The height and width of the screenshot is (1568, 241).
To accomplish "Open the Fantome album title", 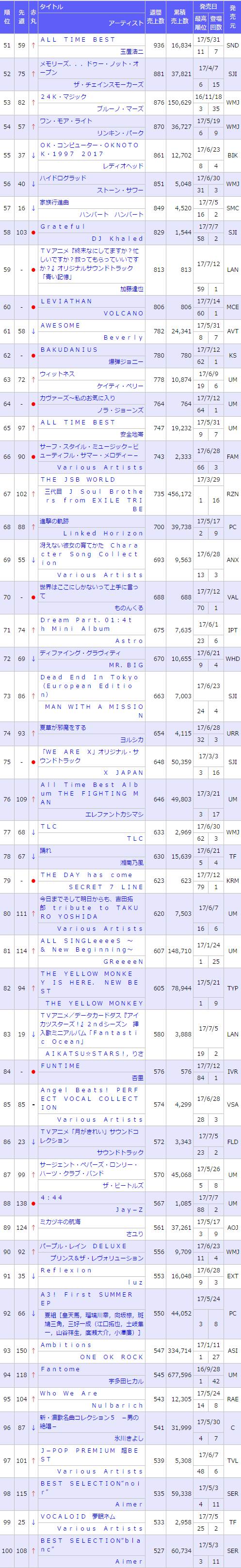I will (60, 1369).
